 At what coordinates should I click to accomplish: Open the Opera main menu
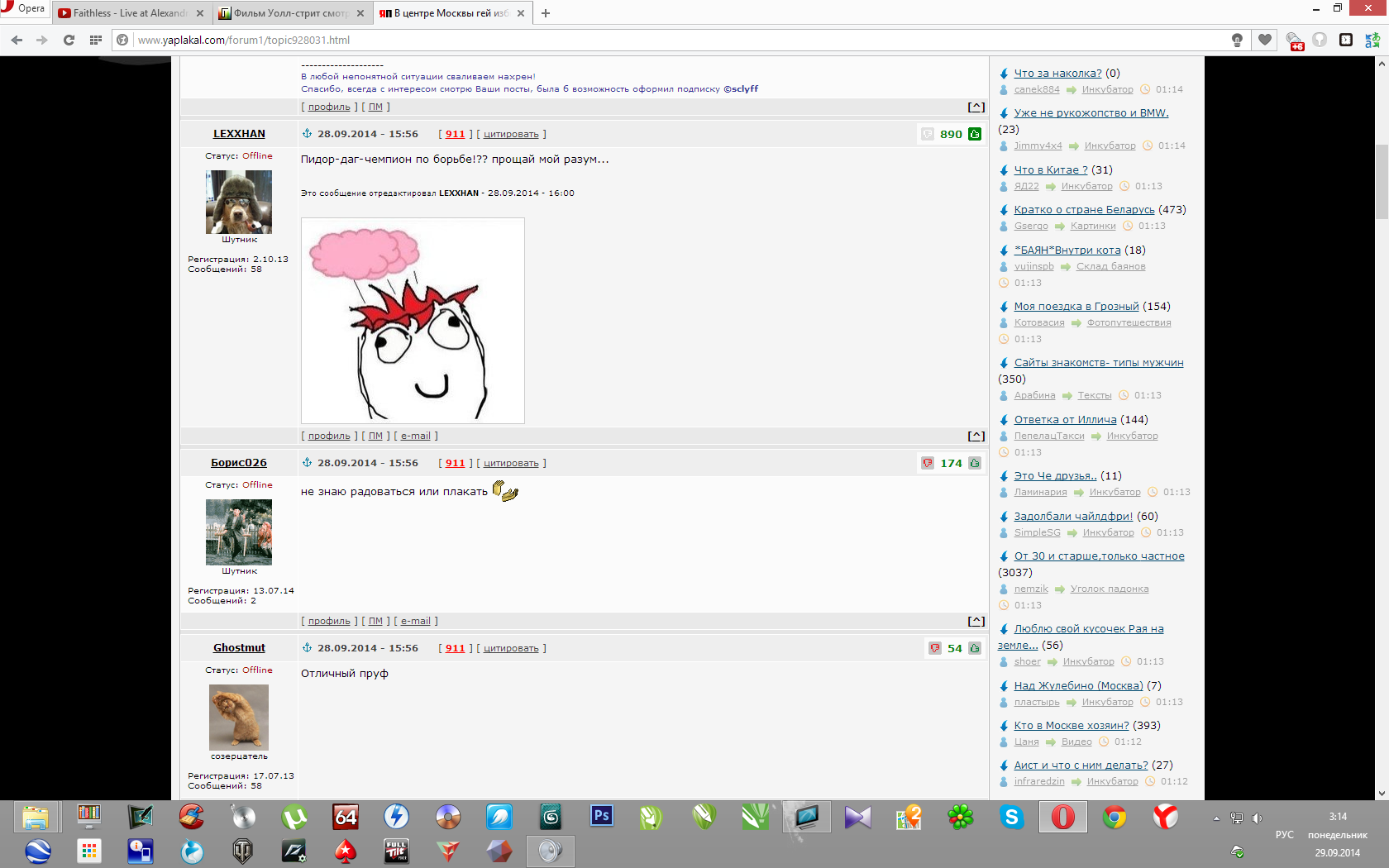pyautogui.click(x=24, y=9)
